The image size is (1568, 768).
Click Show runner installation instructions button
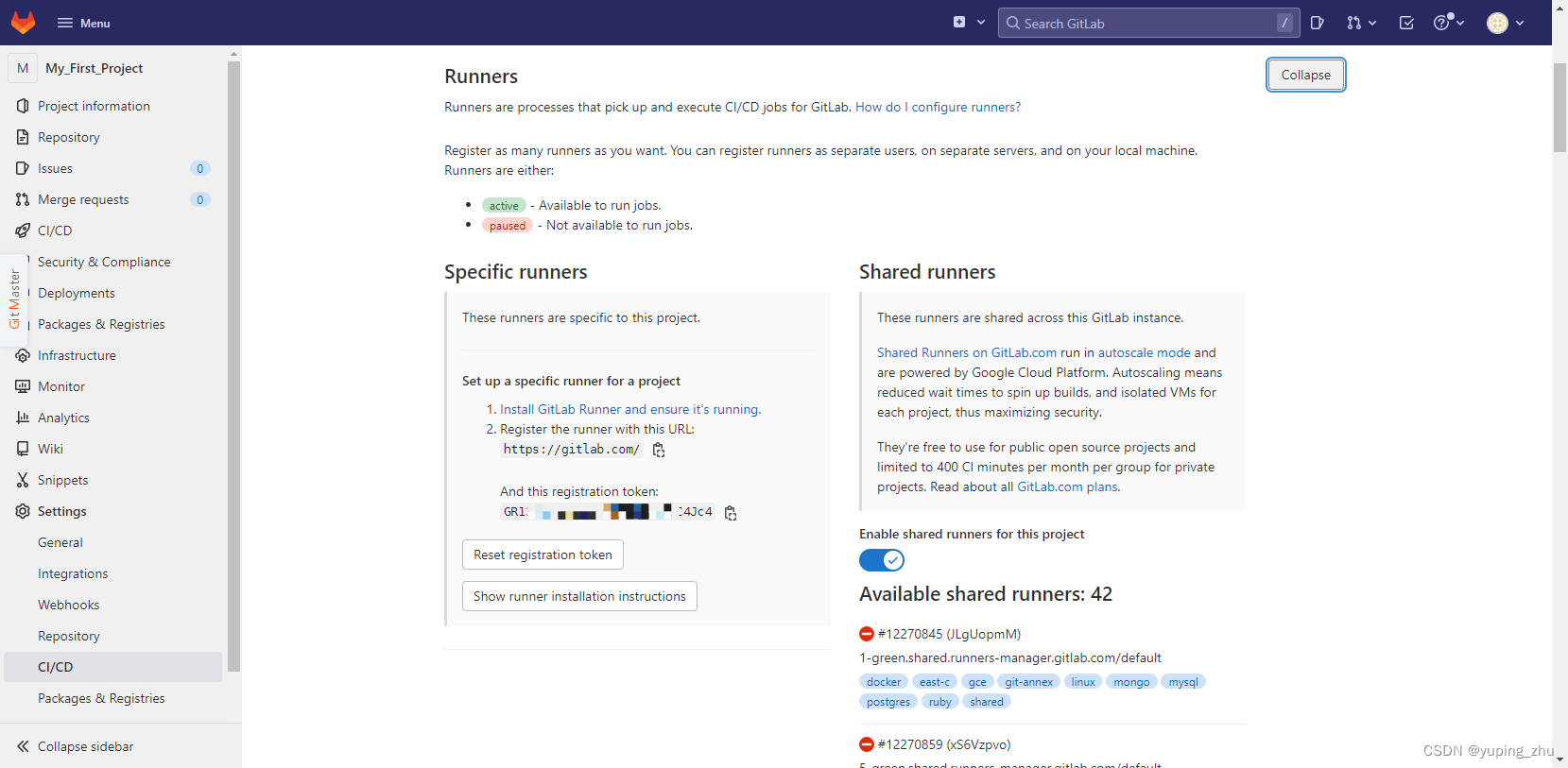coord(579,596)
